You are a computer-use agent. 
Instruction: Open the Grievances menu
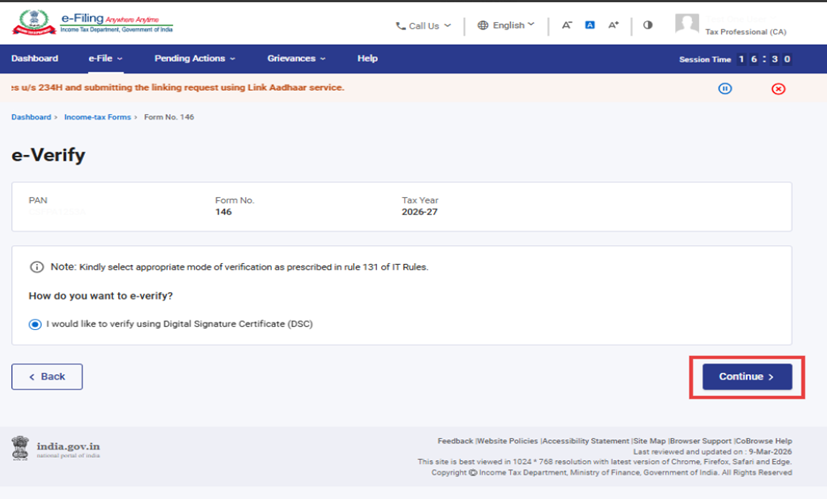296,59
